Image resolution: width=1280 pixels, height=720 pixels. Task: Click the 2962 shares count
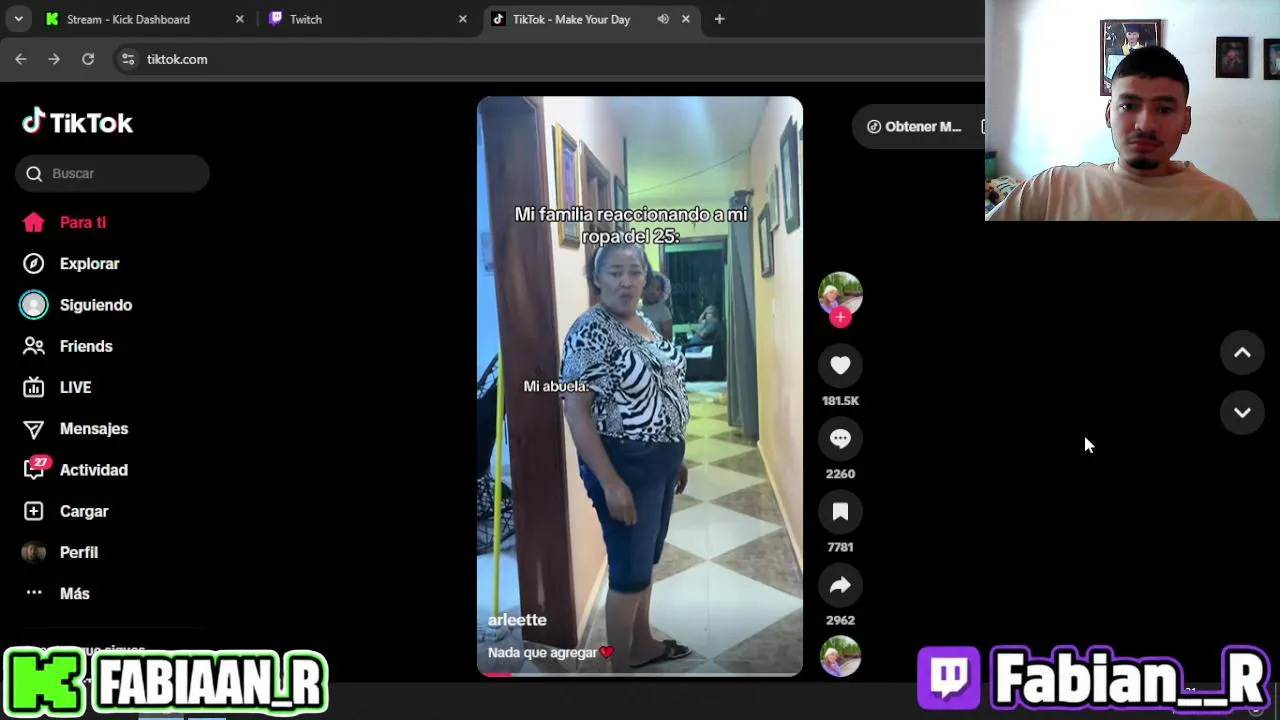click(x=840, y=620)
